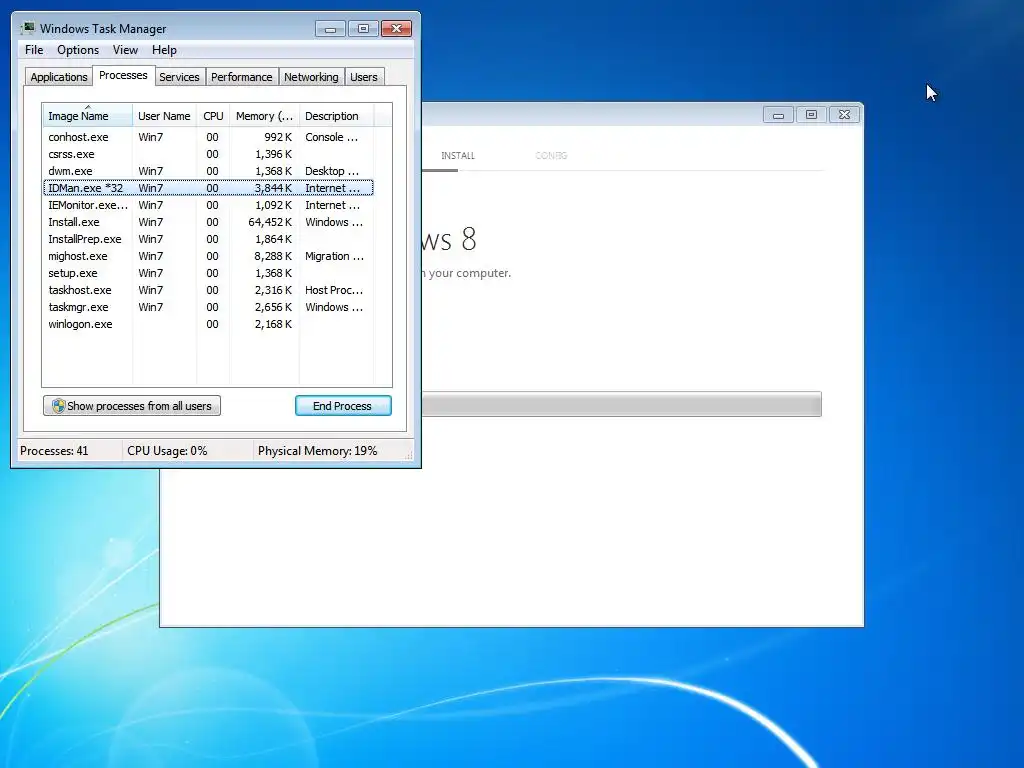Click the Task Manager title bar icon
Viewport: 1024px width, 768px height.
point(28,28)
